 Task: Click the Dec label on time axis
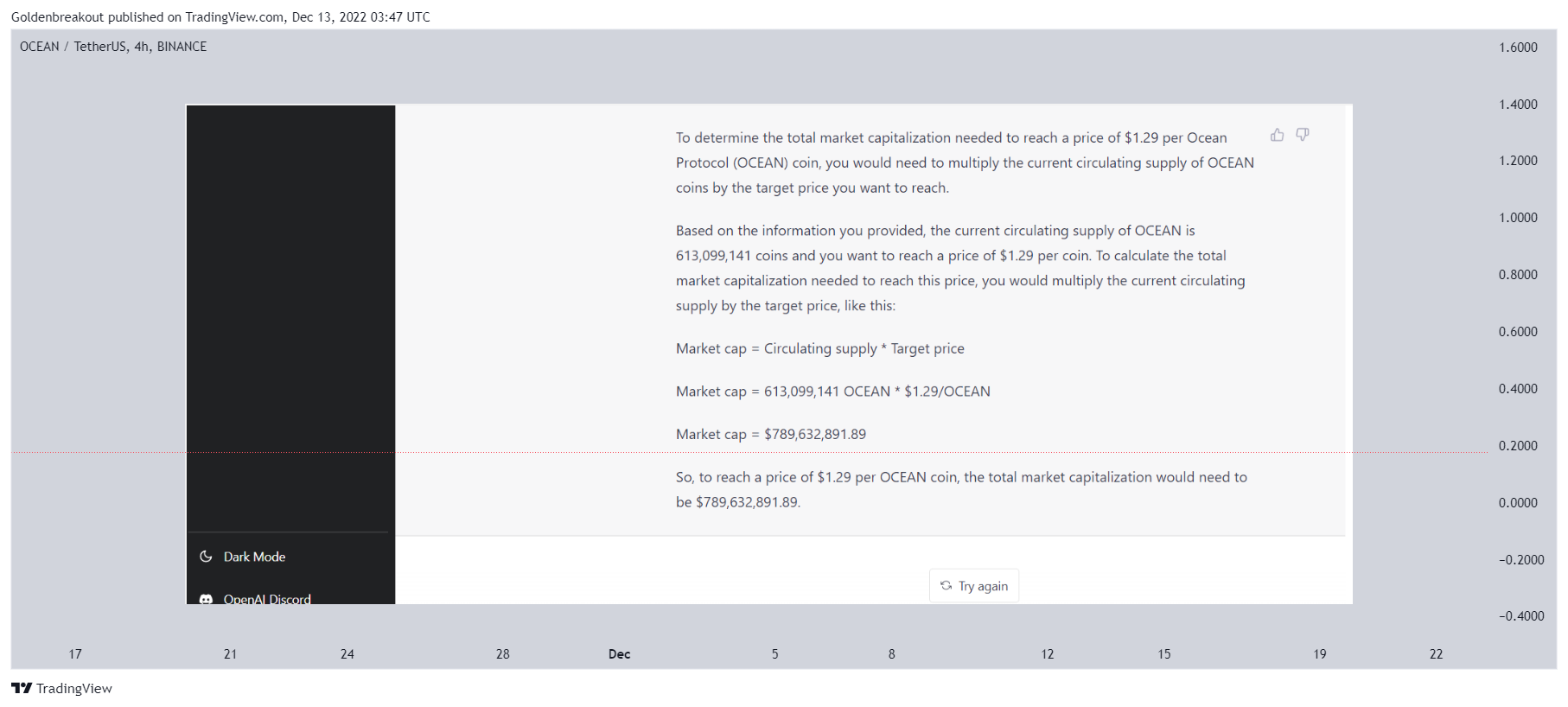click(x=619, y=654)
